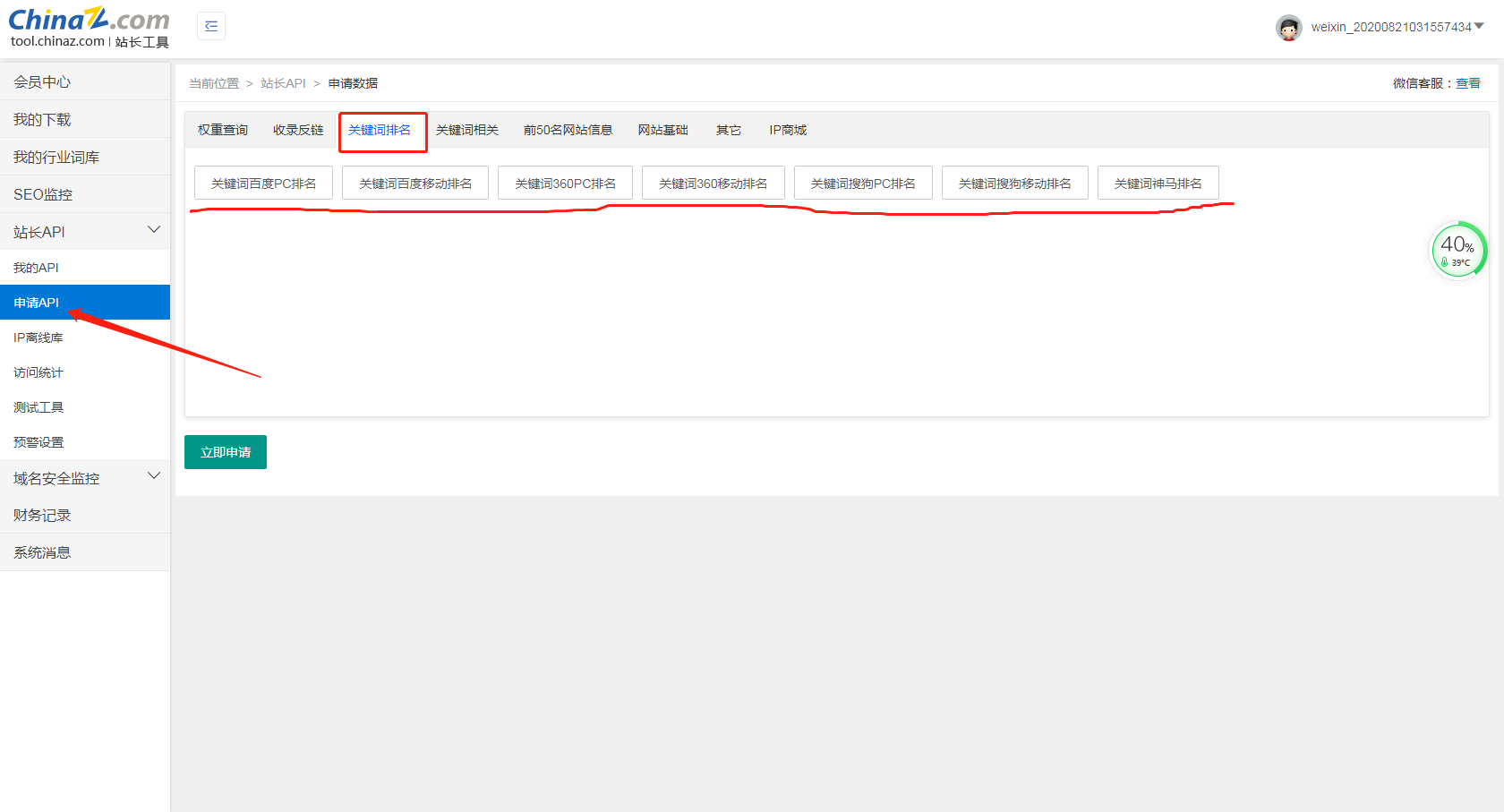This screenshot has width=1504, height=812.
Task: Go to 会员中心 in the sidebar
Action: pos(42,82)
